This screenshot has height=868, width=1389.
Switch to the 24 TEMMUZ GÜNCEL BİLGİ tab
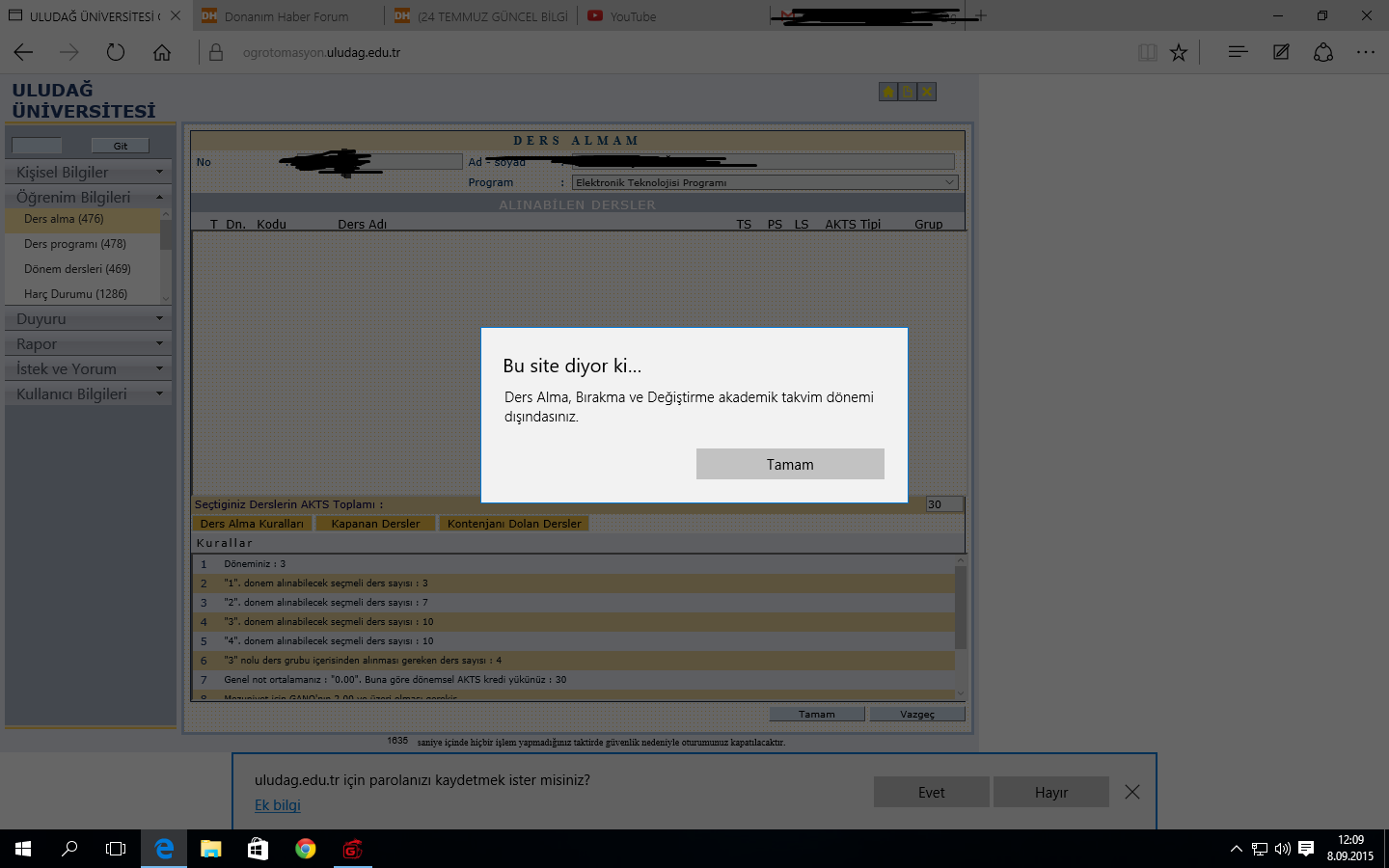click(x=481, y=16)
